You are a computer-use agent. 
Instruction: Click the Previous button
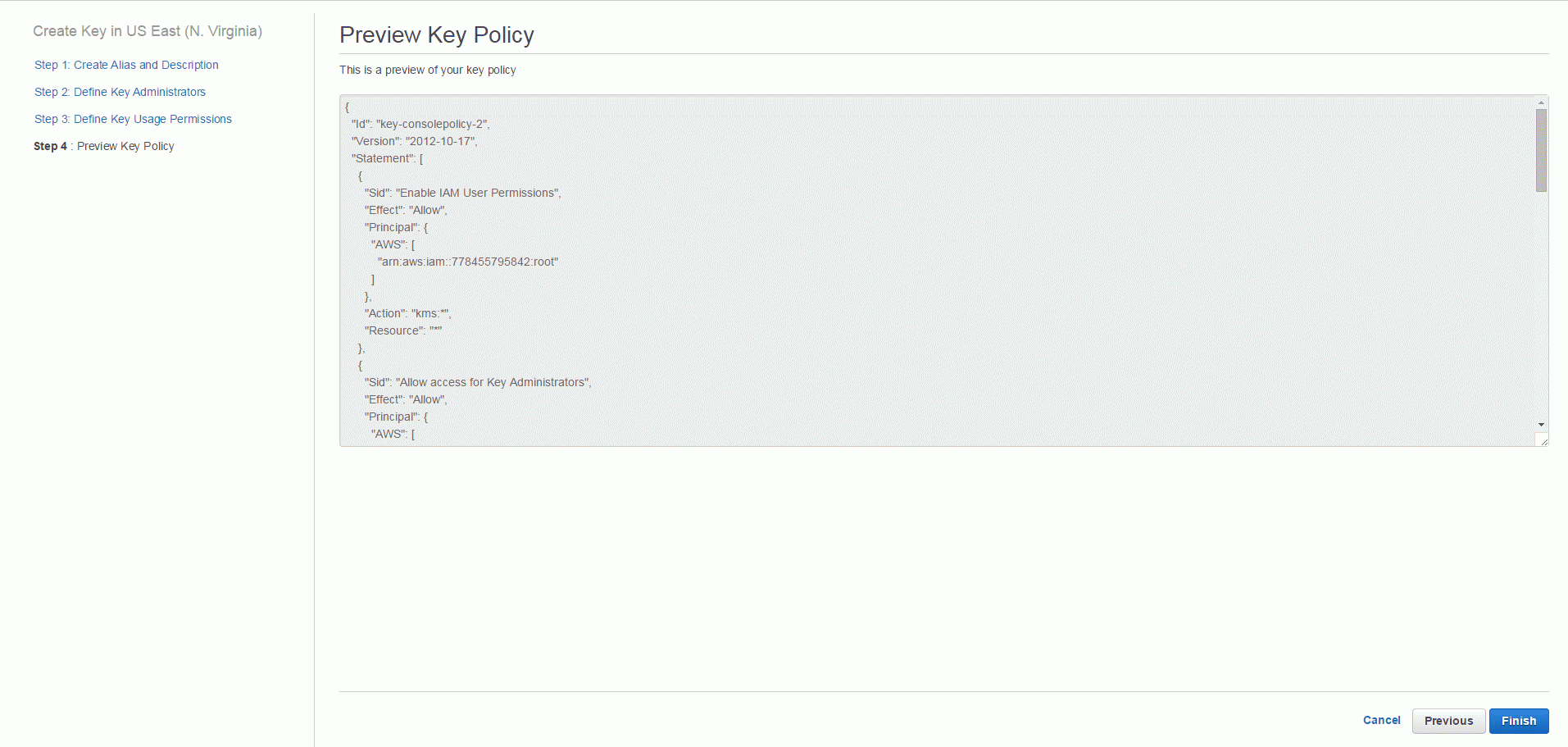tap(1448, 721)
